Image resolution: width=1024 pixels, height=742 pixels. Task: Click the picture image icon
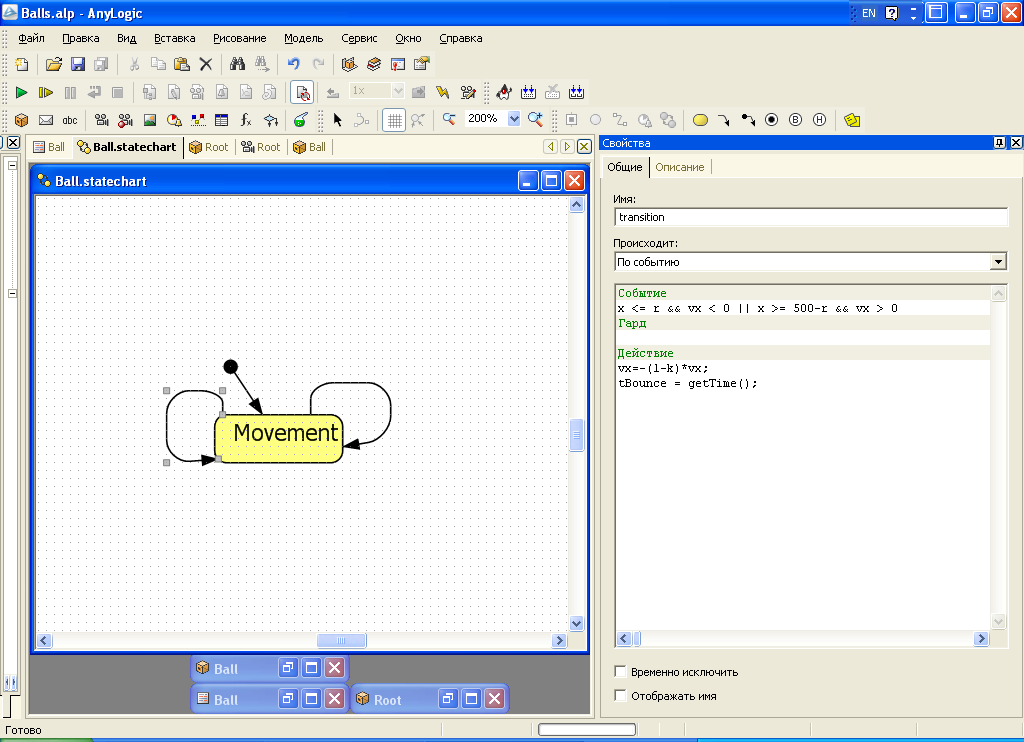pyautogui.click(x=150, y=120)
